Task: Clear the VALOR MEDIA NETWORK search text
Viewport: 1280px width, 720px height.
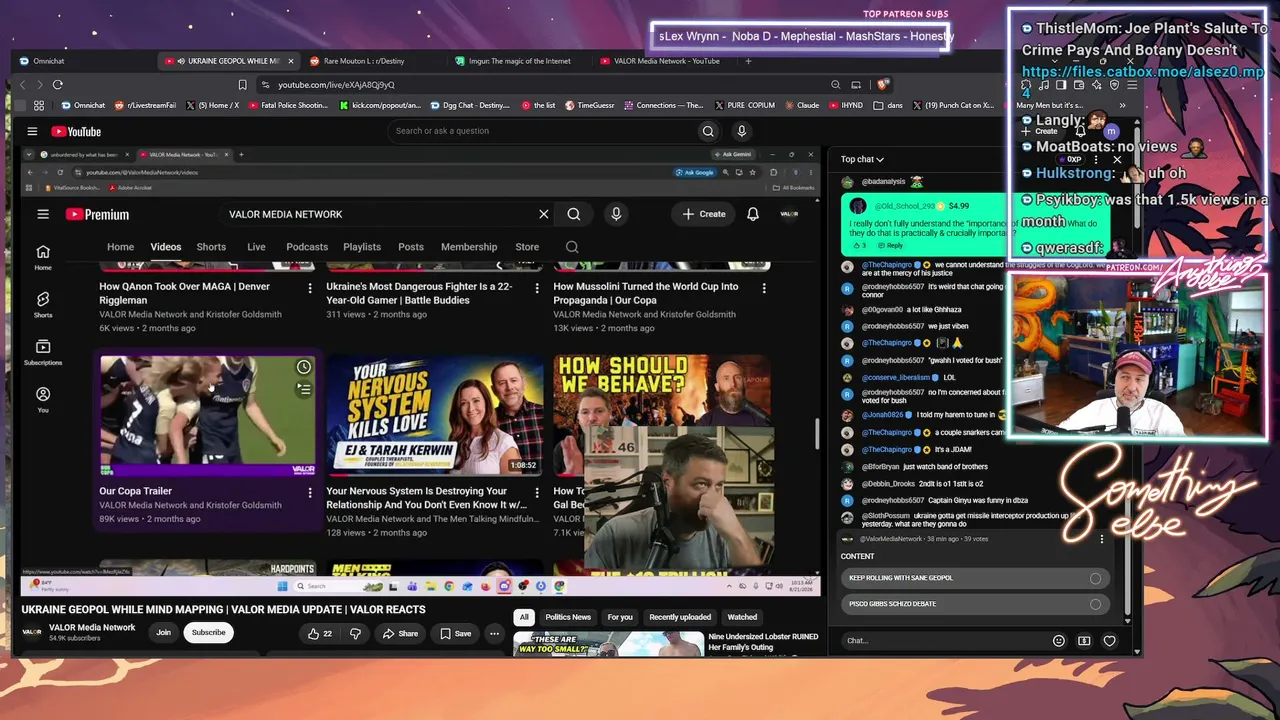Action: [x=544, y=214]
